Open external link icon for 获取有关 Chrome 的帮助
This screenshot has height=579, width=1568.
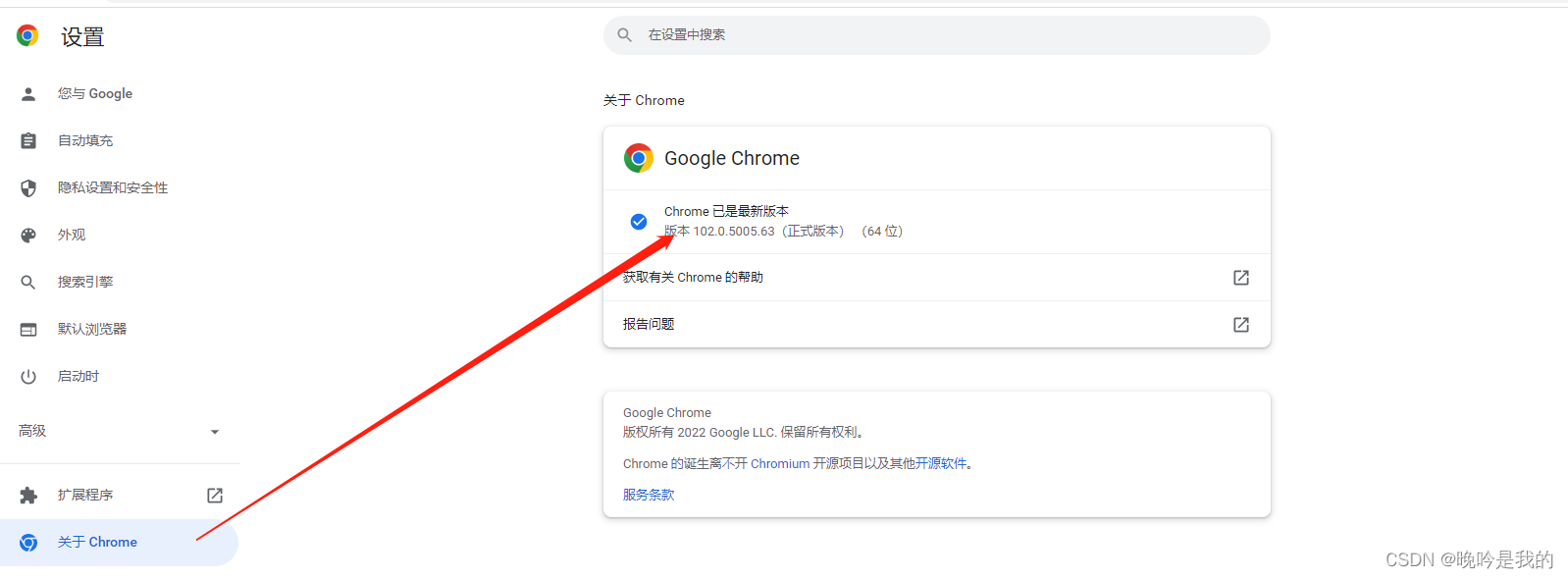click(x=1241, y=278)
